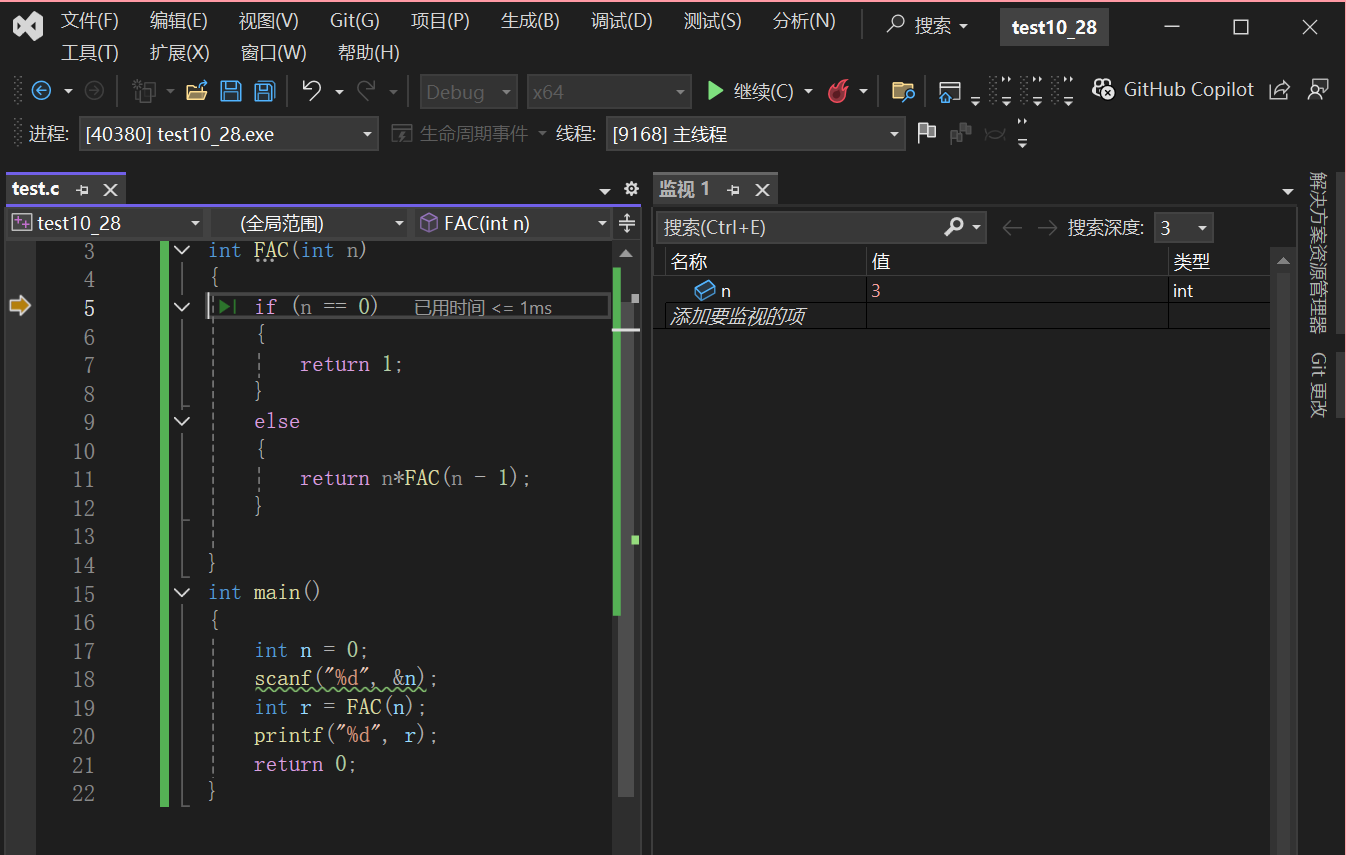Open the editor tab list dropdown arrow
This screenshot has height=855, width=1346.
[x=605, y=190]
